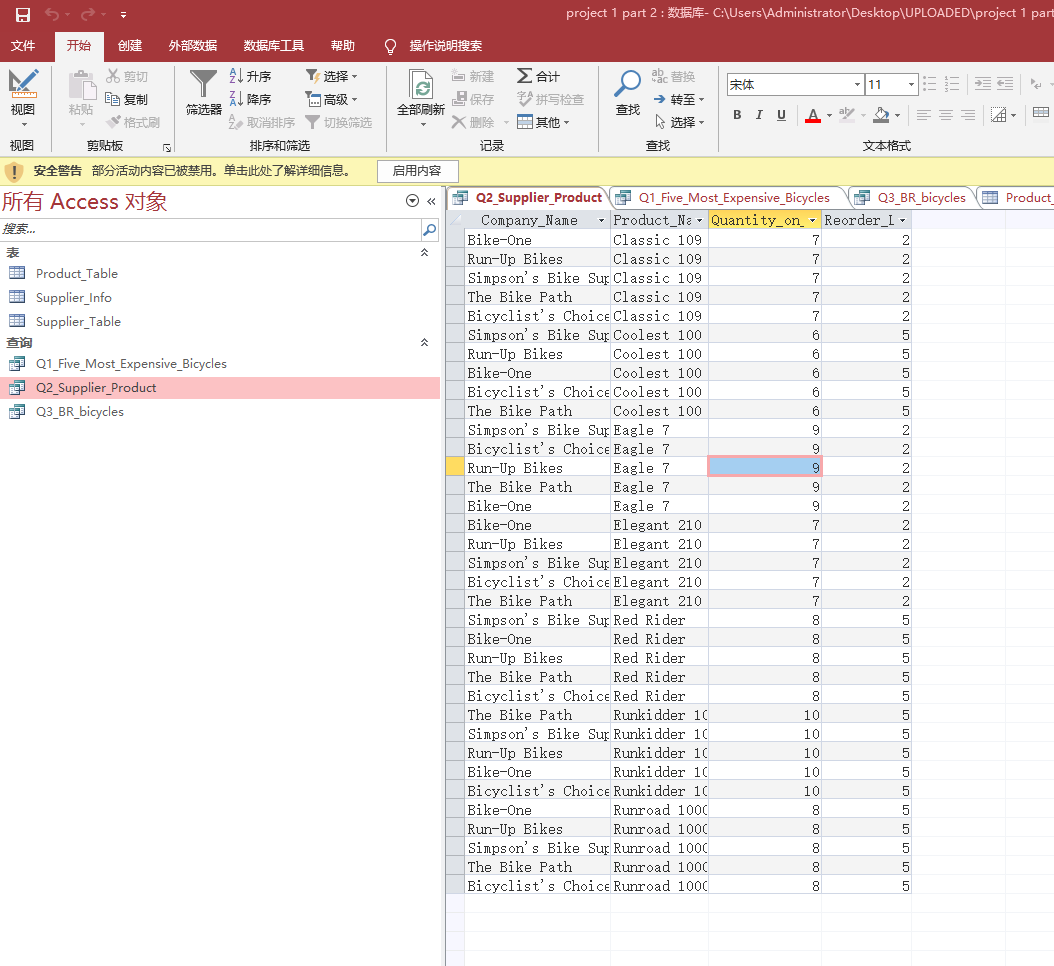Open the Go To (转至) menu
Screen dimensions: 1054x966
[x=679, y=99]
